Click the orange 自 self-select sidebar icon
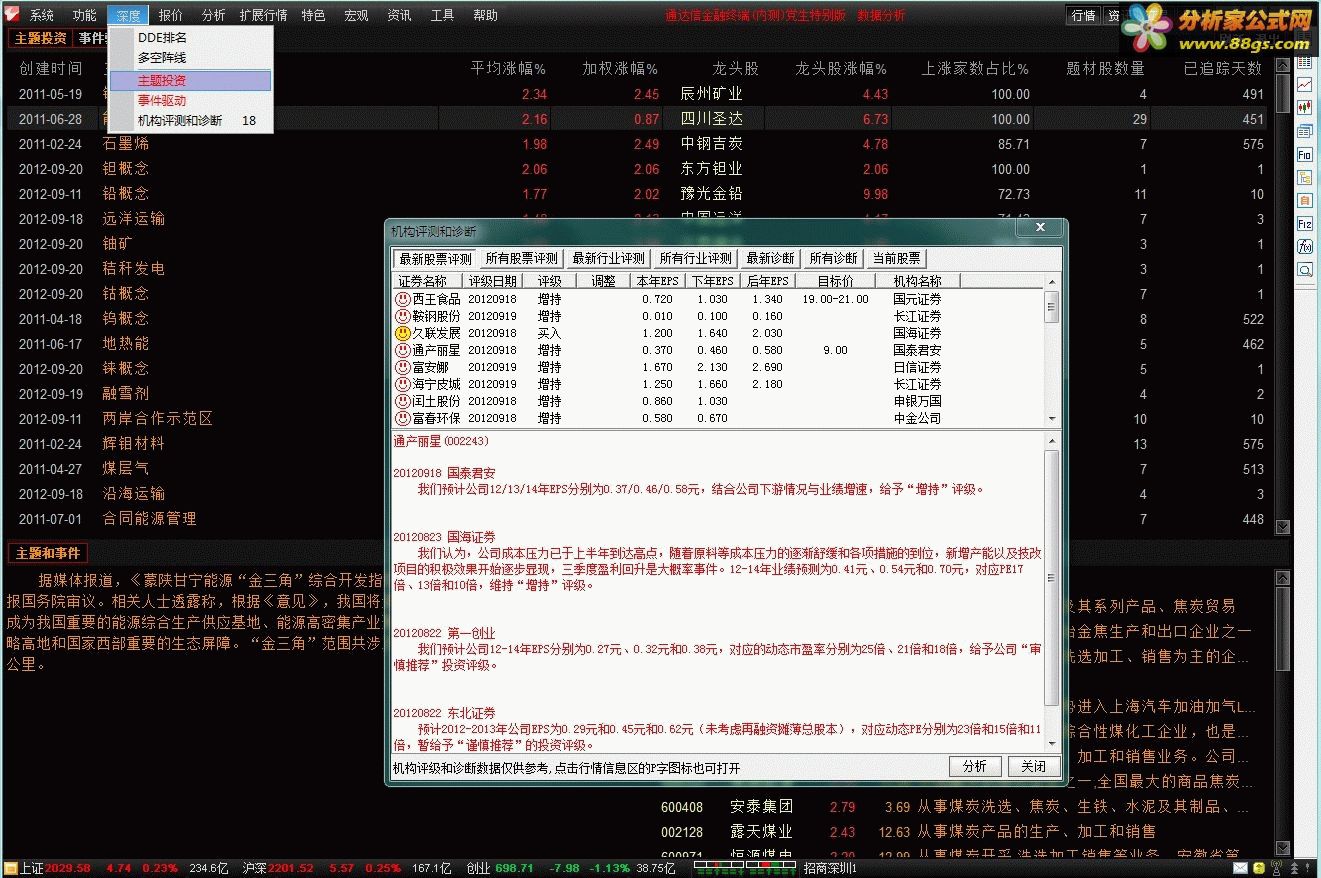This screenshot has width=1321, height=878. click(x=1305, y=201)
